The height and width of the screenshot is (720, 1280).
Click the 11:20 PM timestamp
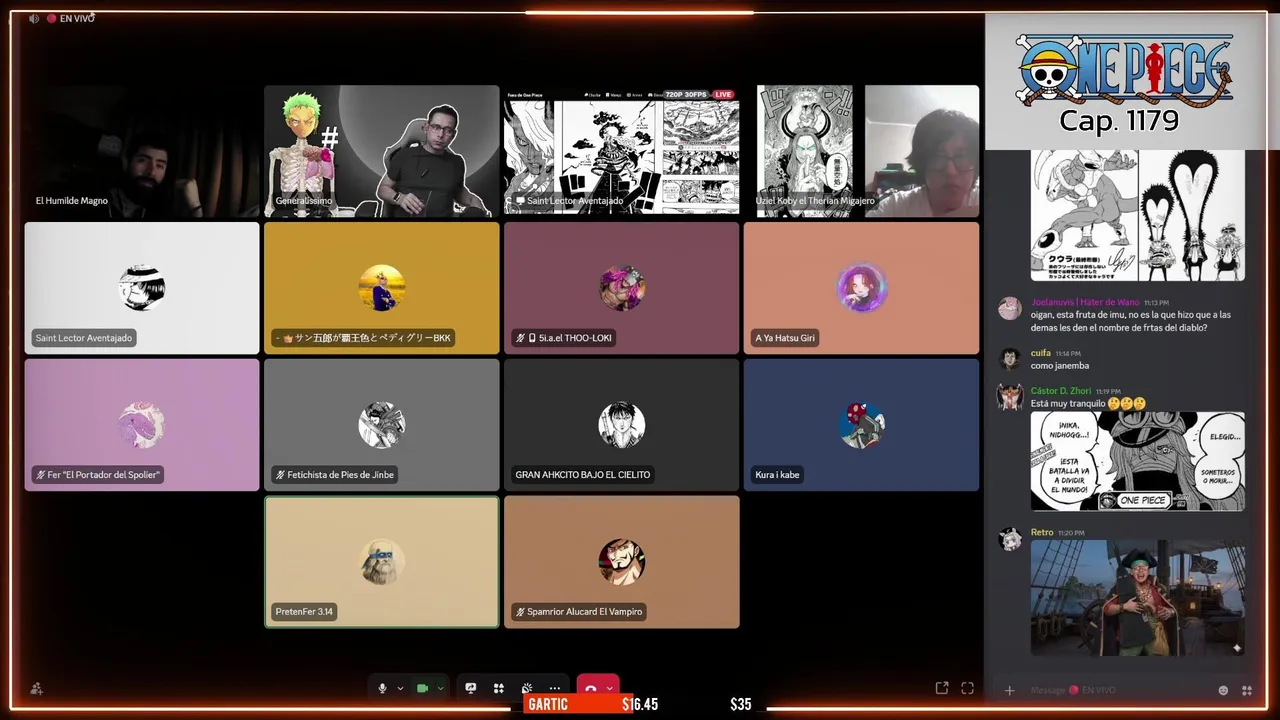tap(1071, 534)
